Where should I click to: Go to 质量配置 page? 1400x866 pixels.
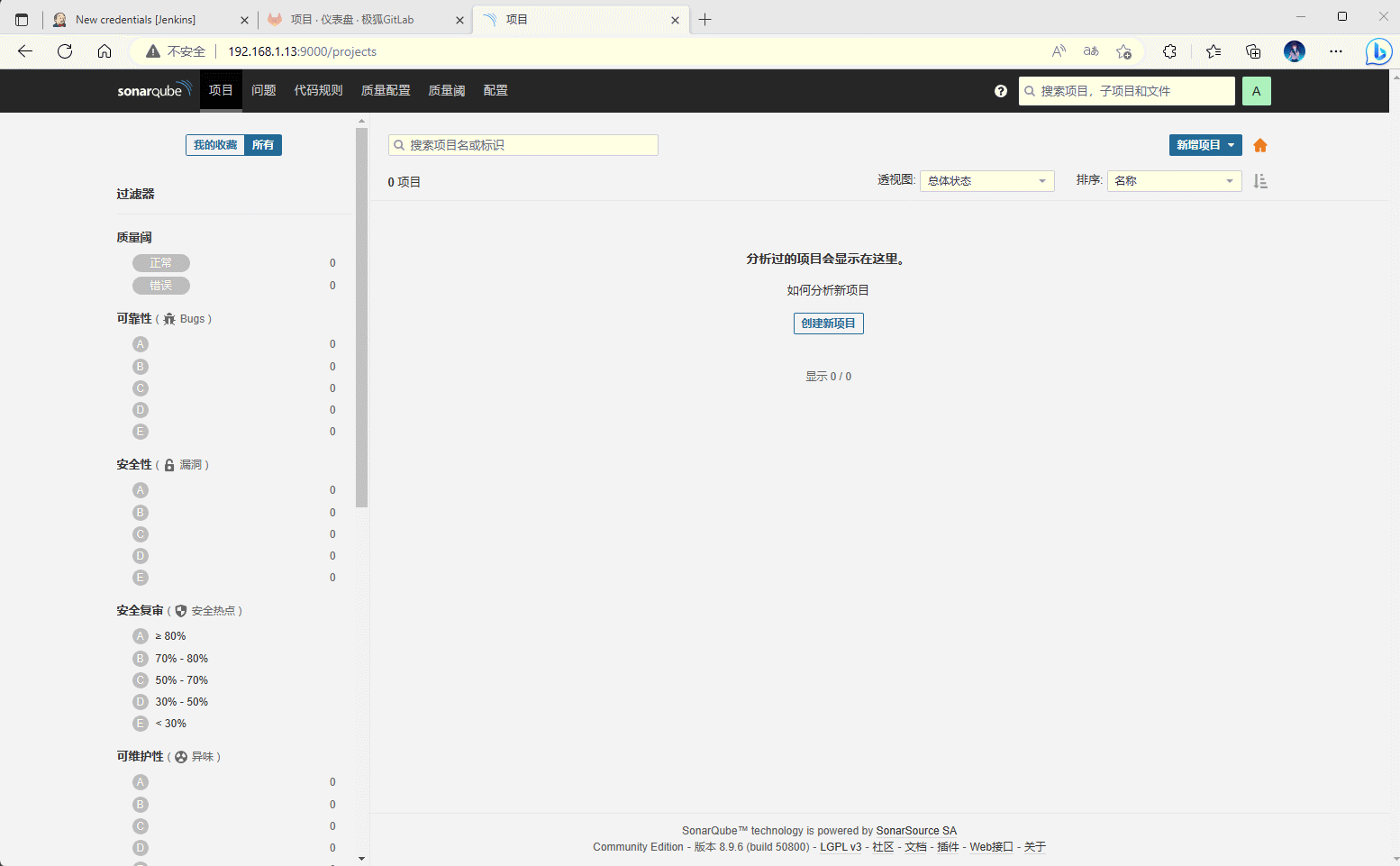click(x=386, y=90)
